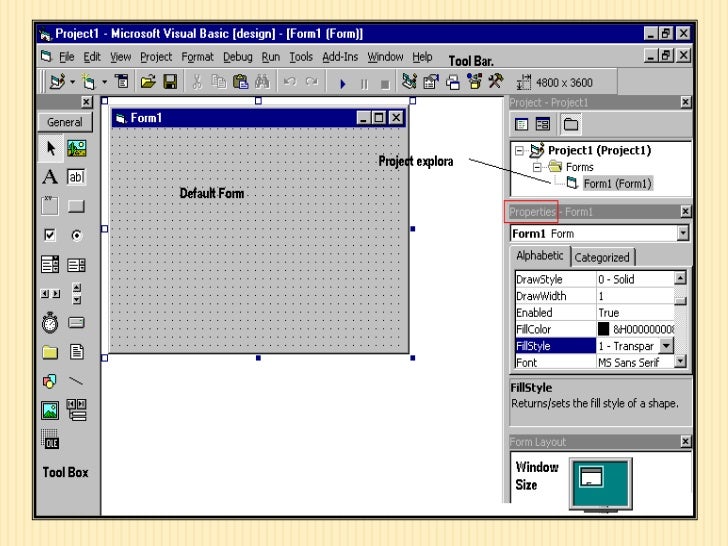Select the ComboBox tool

[x=50, y=265]
